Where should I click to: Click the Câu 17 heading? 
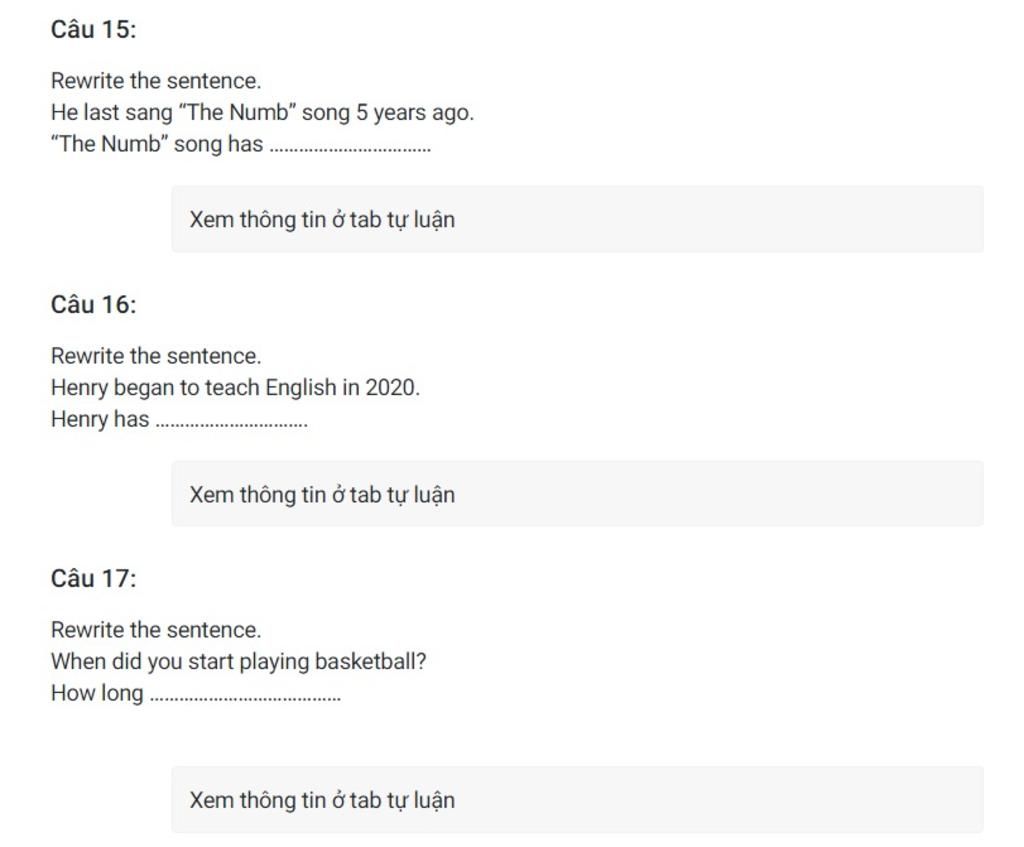[93, 579]
